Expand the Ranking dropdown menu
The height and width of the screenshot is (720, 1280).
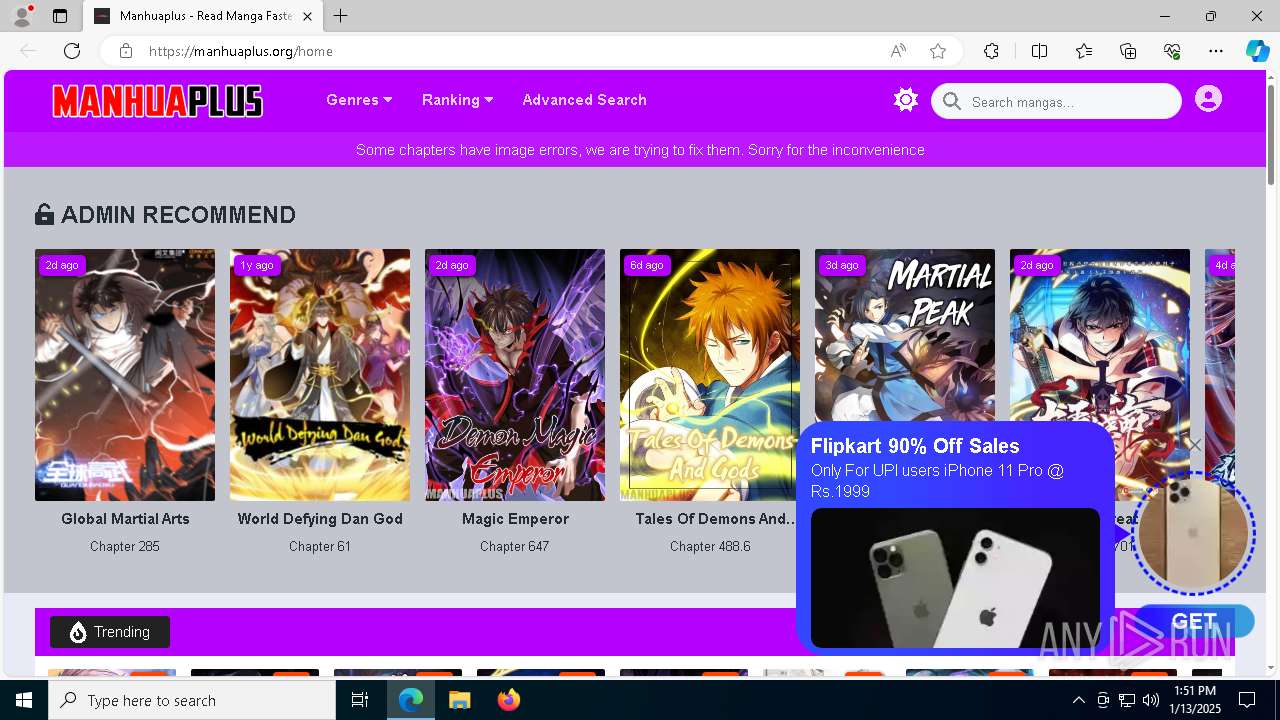tap(458, 100)
